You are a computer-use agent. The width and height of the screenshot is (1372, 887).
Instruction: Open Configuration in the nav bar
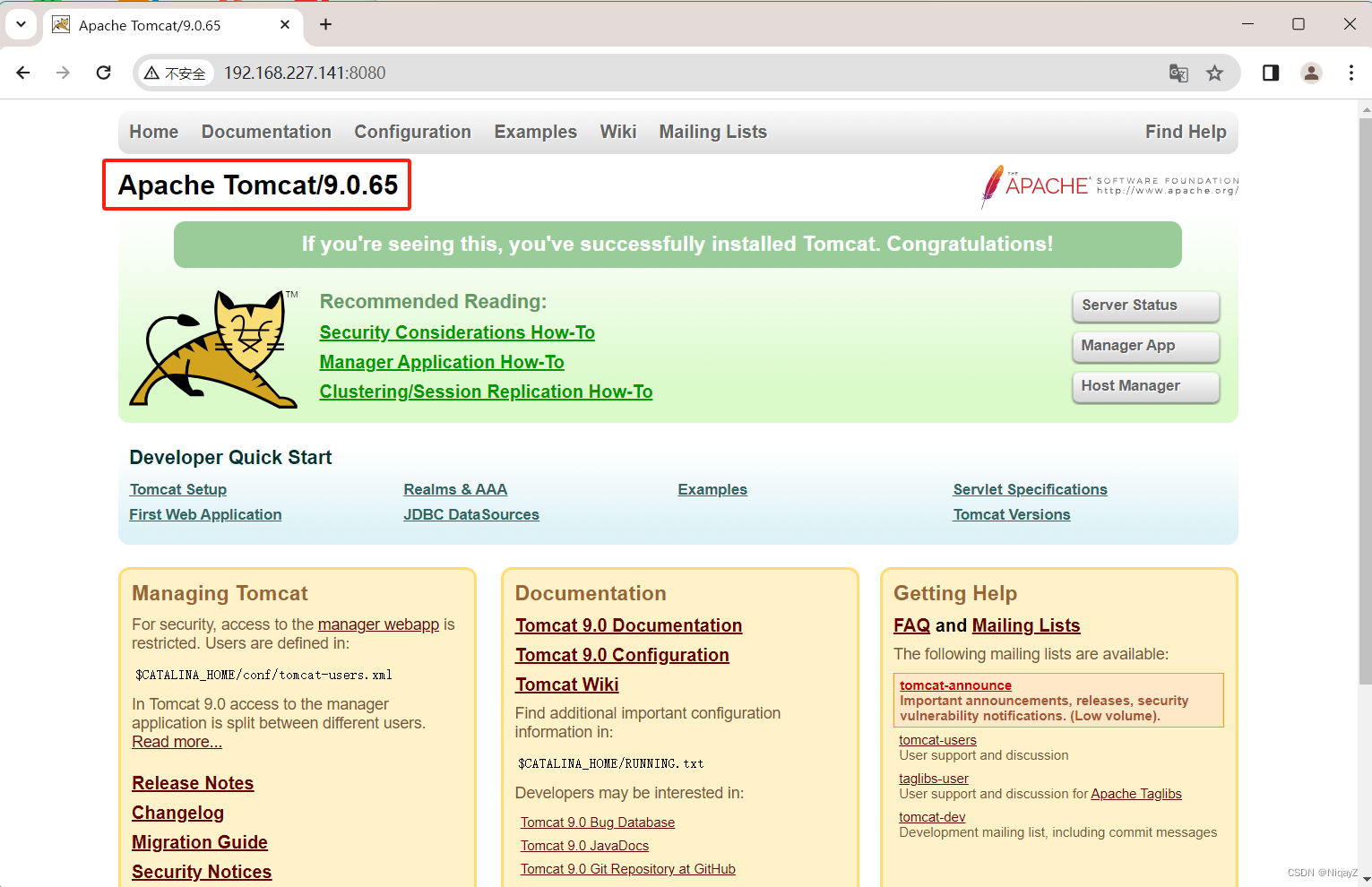click(x=412, y=132)
